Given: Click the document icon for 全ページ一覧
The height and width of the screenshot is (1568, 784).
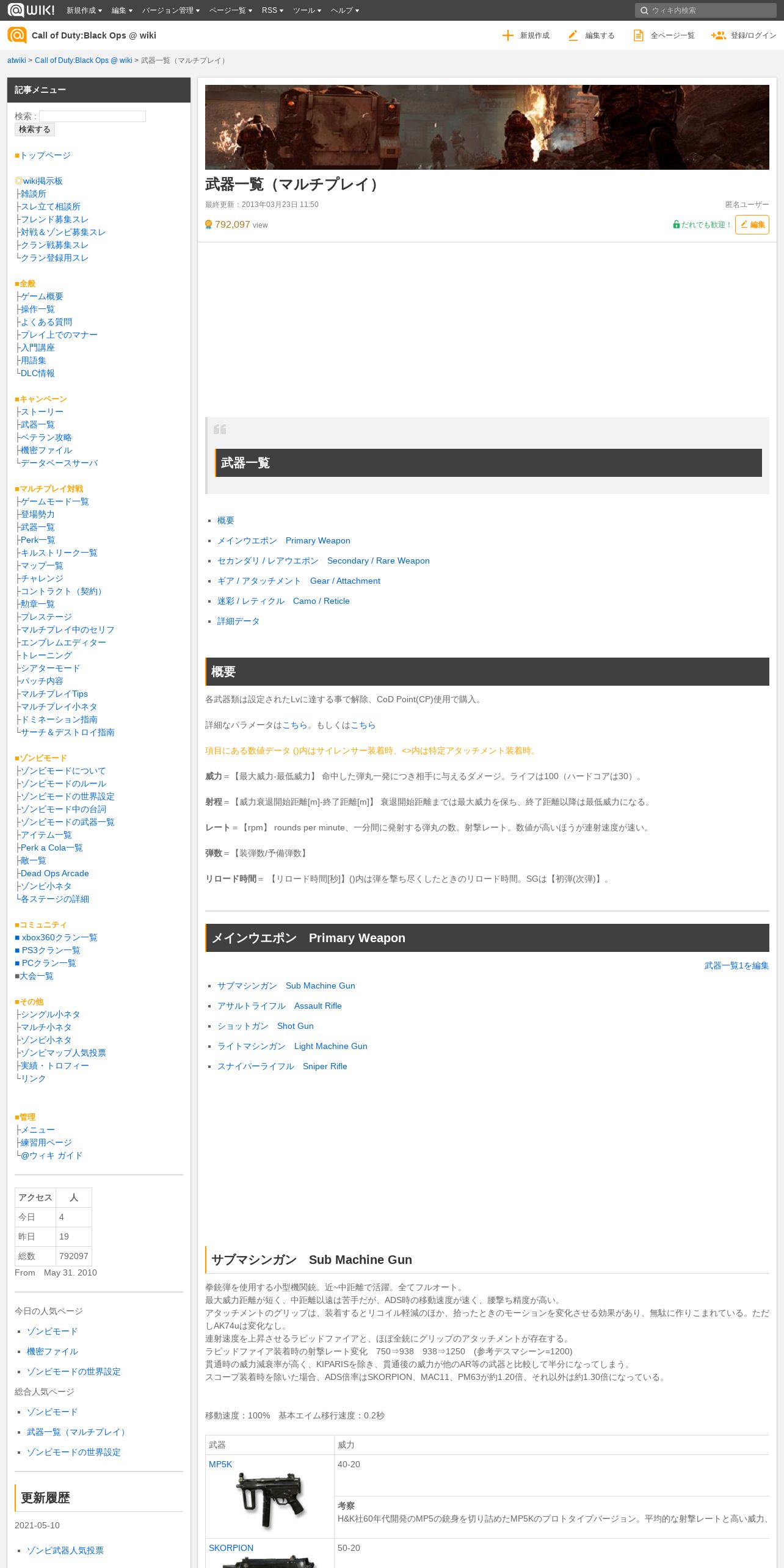Looking at the screenshot, I should (638, 35).
